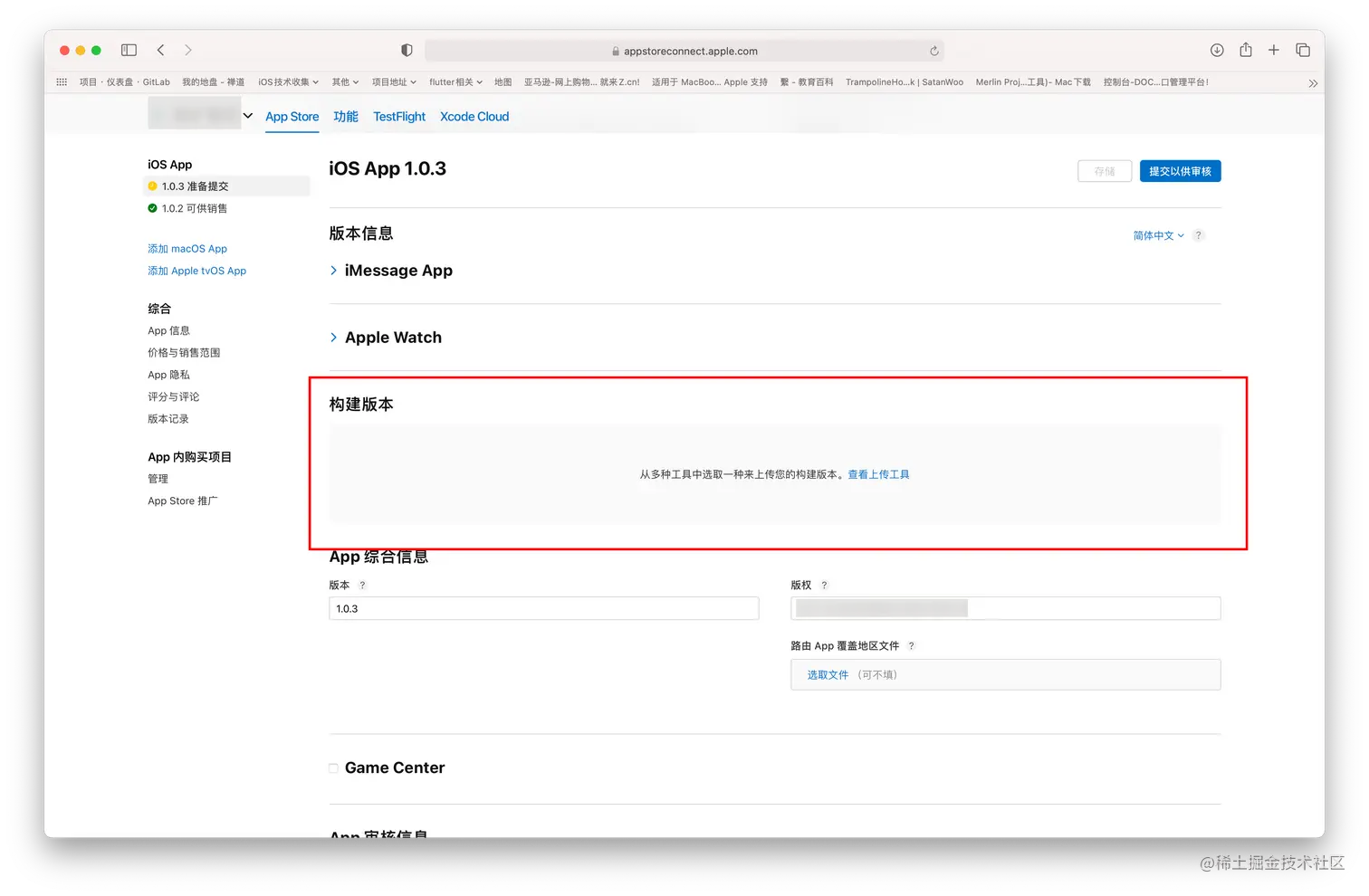Click the 存储 save button
This screenshot has height=896, width=1369.
1105,171
